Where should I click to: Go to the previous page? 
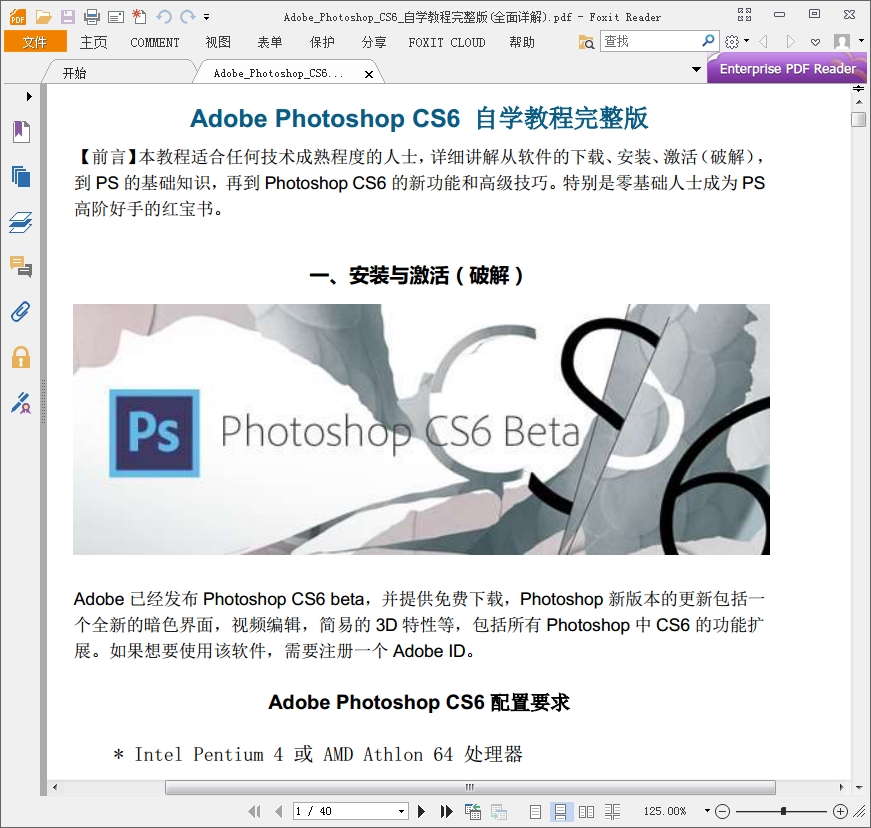pos(279,811)
